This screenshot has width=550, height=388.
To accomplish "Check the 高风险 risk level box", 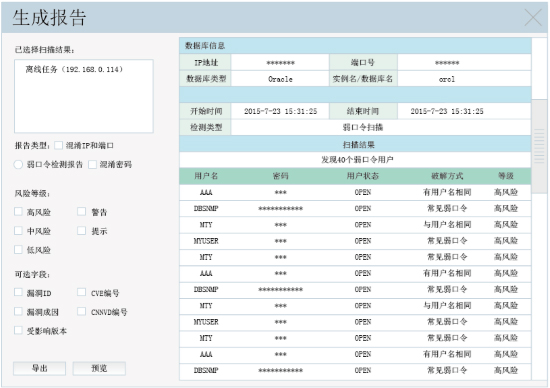I will pyautogui.click(x=18, y=212).
